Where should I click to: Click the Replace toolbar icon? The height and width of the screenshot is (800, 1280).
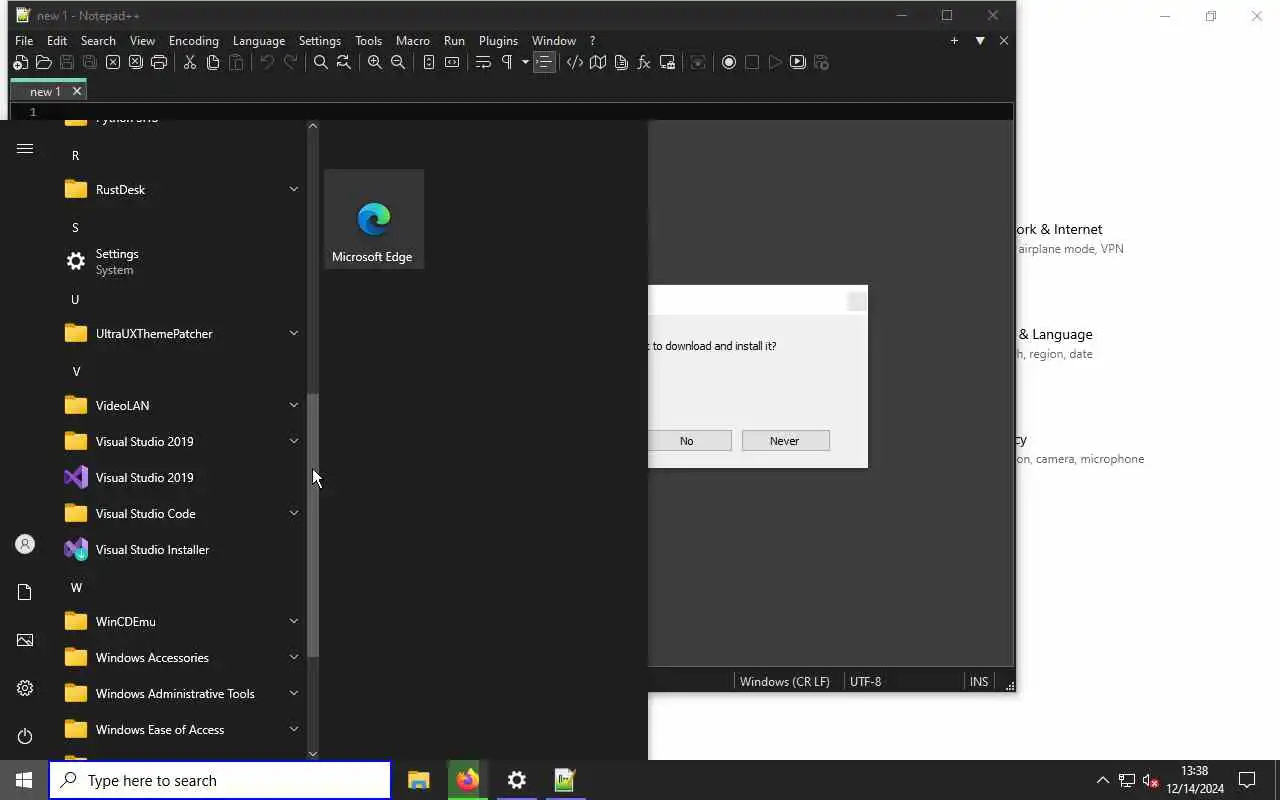click(x=344, y=62)
